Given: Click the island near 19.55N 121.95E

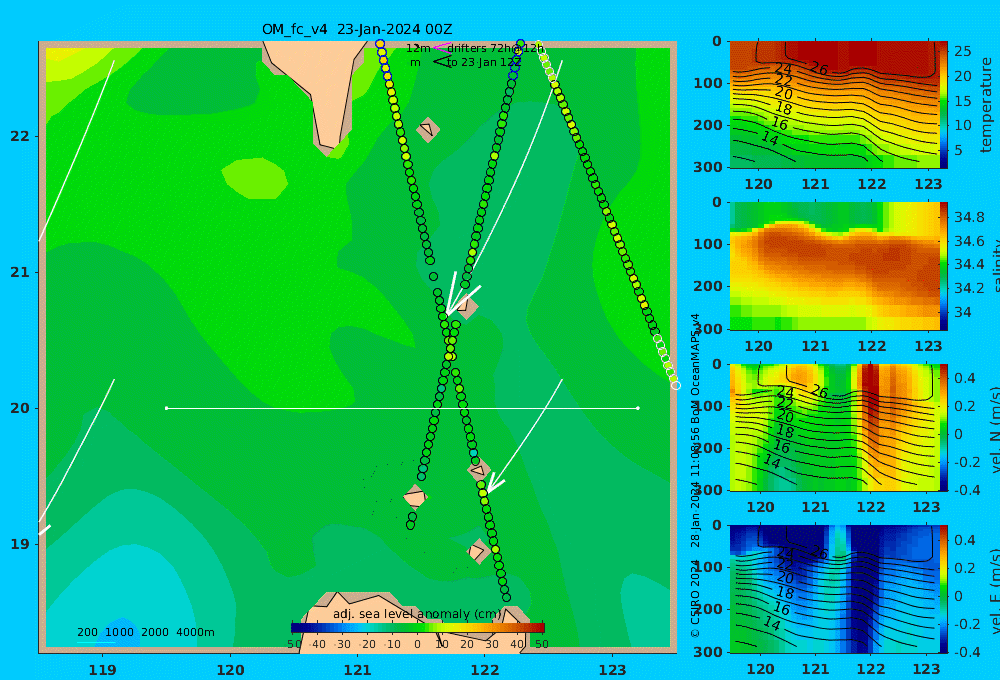Looking at the screenshot, I should pos(479,470).
